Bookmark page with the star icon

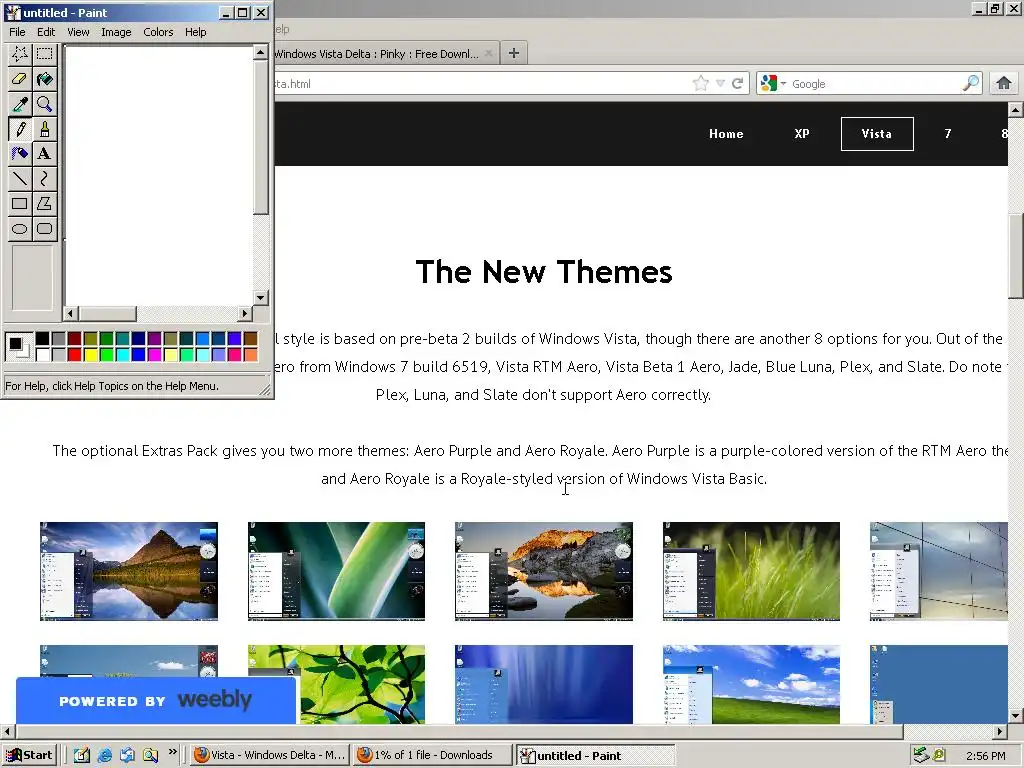(701, 83)
